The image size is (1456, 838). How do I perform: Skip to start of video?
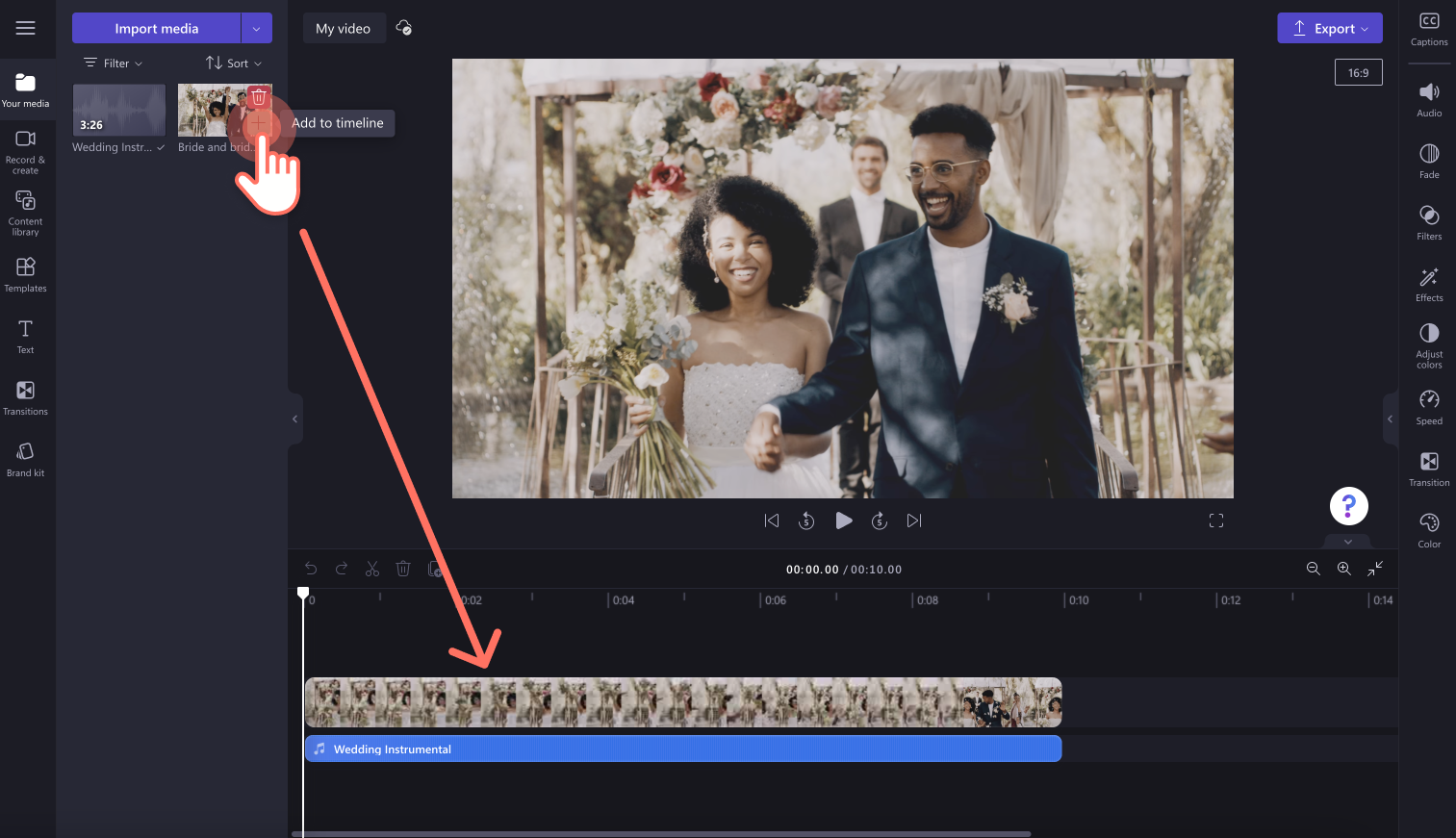pos(772,521)
